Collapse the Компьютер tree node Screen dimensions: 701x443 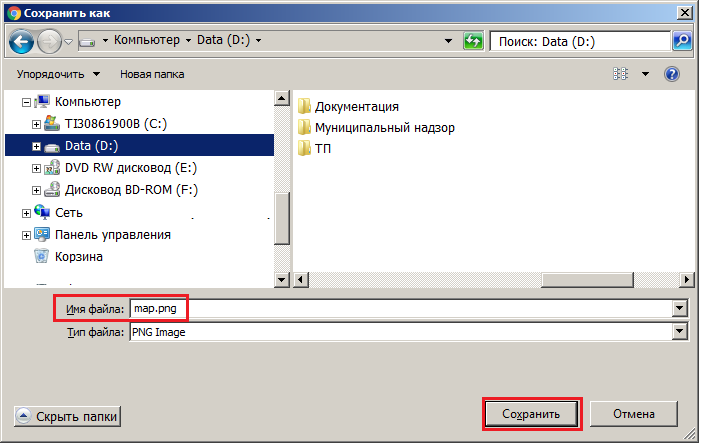pyautogui.click(x=27, y=102)
